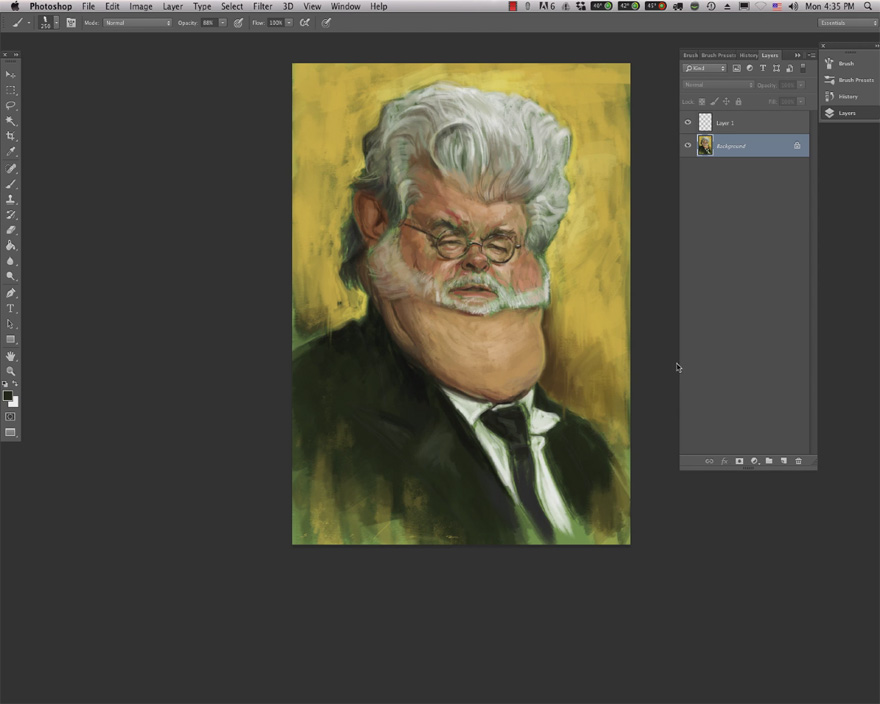The width and height of the screenshot is (880, 704).
Task: Open the Layers panel flyout menu
Action: [x=812, y=55]
